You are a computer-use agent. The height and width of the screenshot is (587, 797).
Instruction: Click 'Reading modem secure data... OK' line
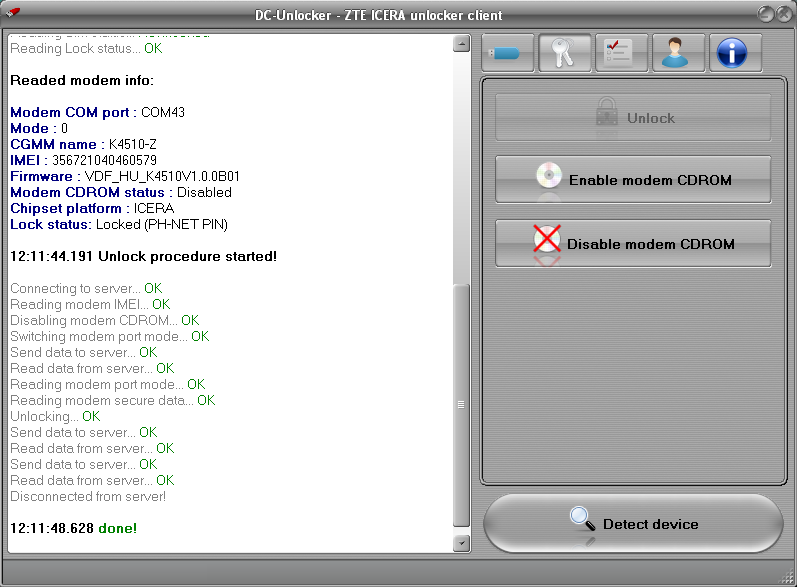(x=113, y=400)
